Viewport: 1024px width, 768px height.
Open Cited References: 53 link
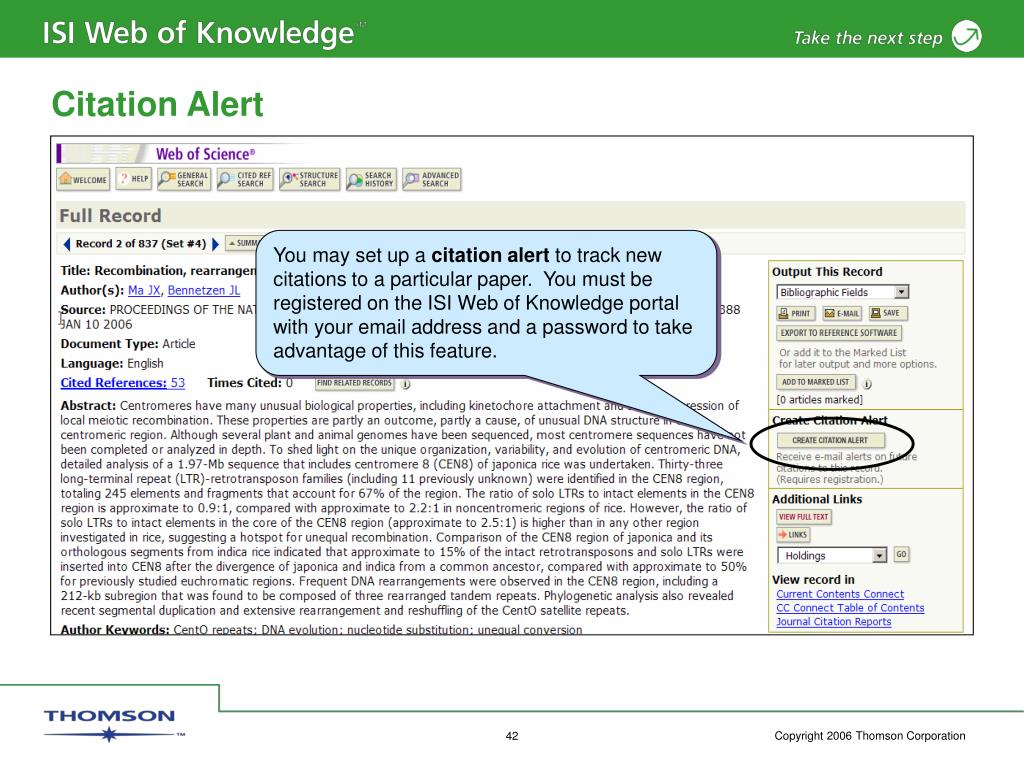(123, 383)
